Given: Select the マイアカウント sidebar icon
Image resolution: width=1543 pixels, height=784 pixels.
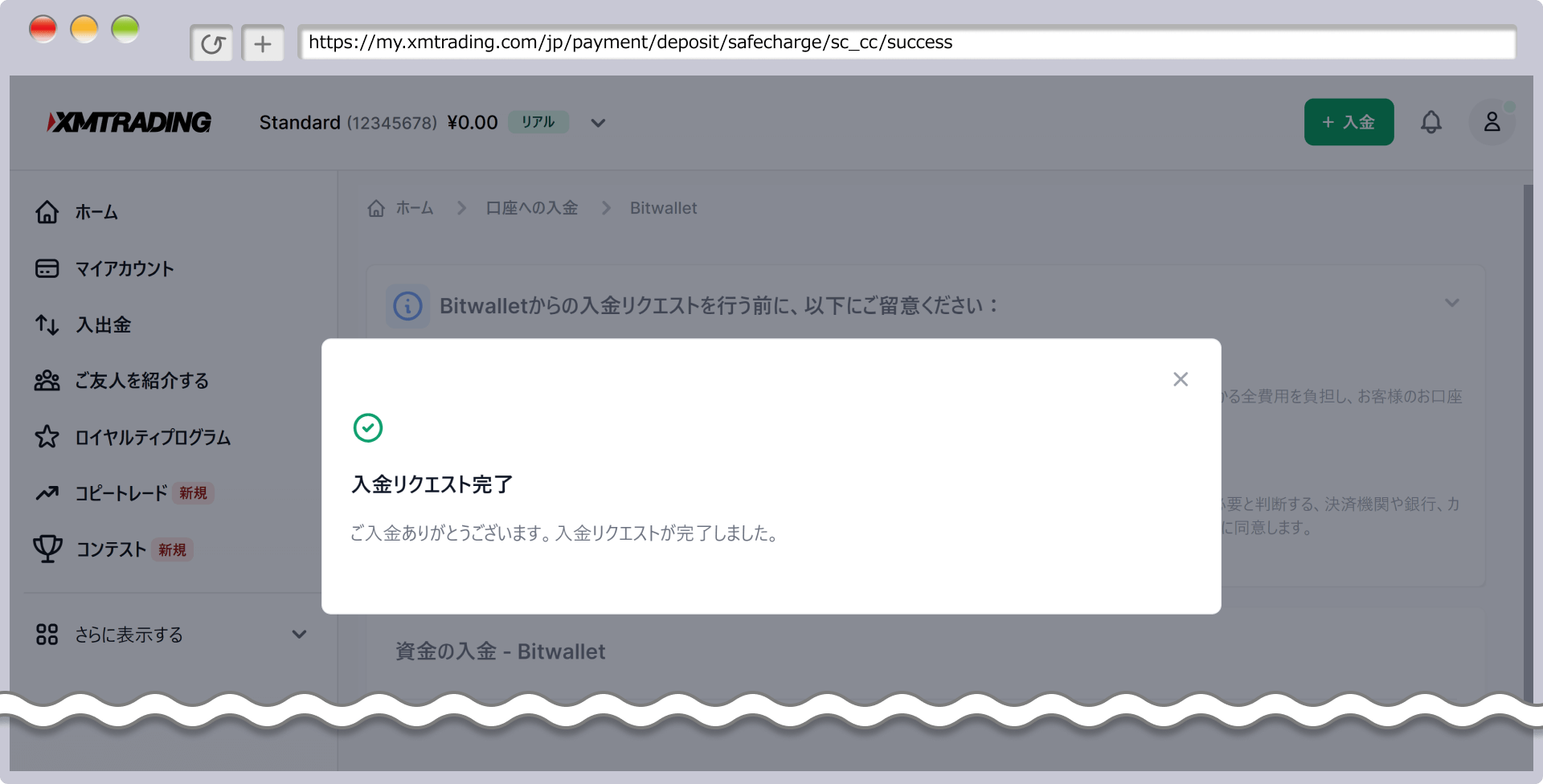Looking at the screenshot, I should tap(47, 268).
